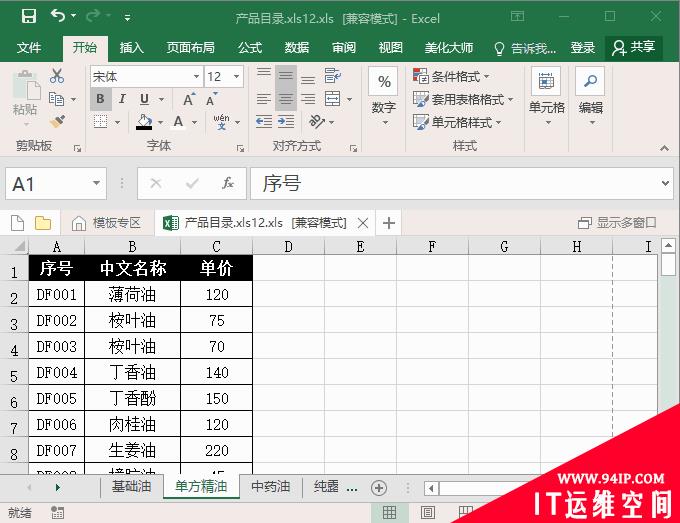Toggle Underline formatting
This screenshot has height=523, width=680.
(x=144, y=99)
